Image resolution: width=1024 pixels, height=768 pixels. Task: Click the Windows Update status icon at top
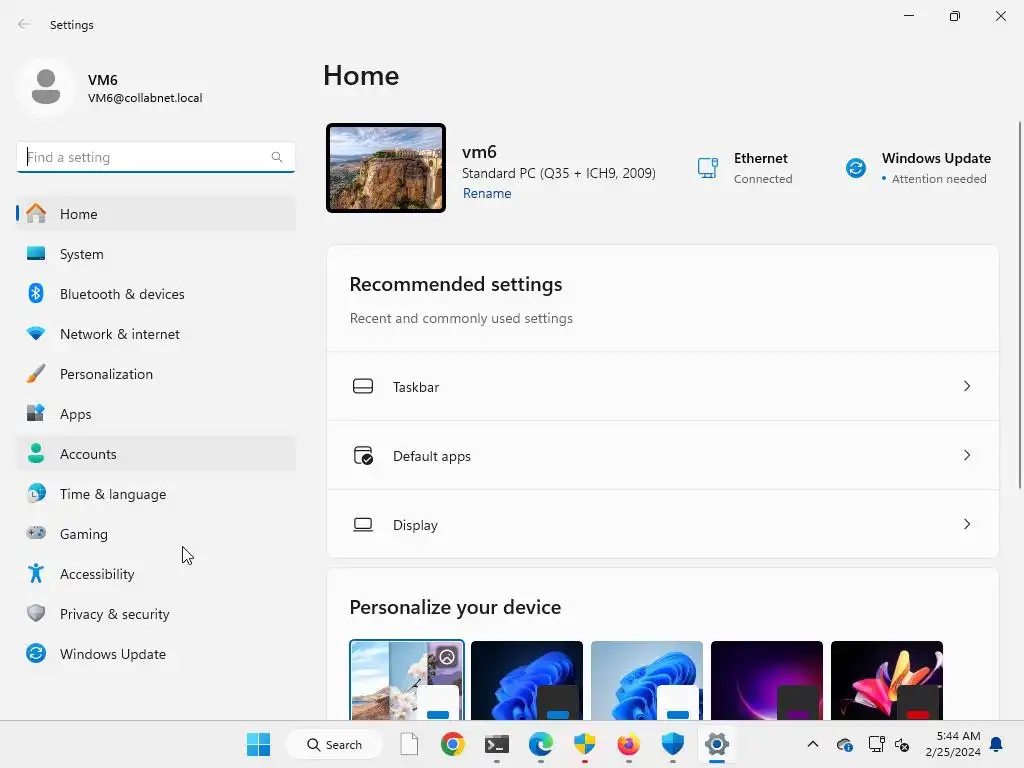point(856,168)
